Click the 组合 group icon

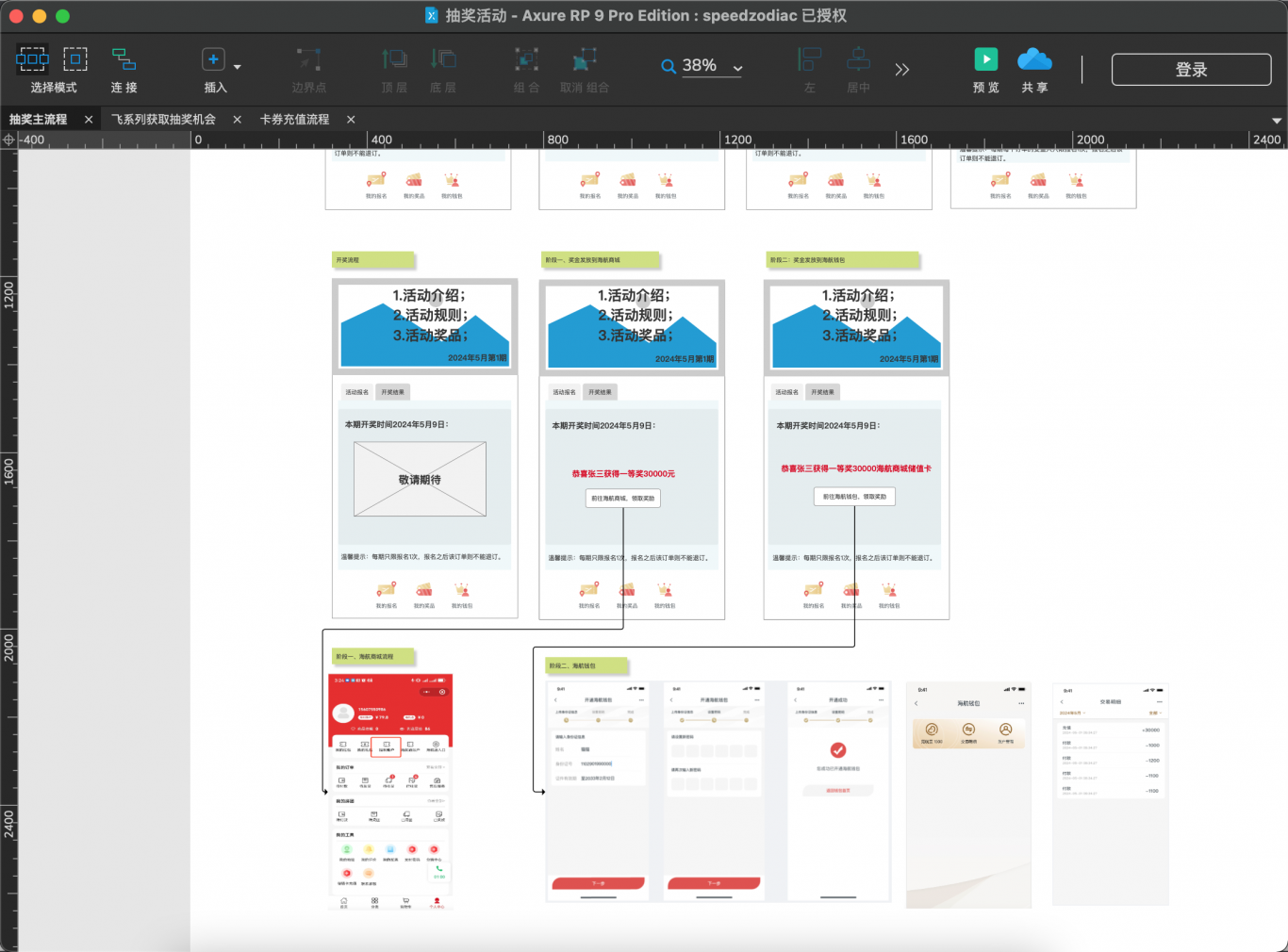[526, 59]
